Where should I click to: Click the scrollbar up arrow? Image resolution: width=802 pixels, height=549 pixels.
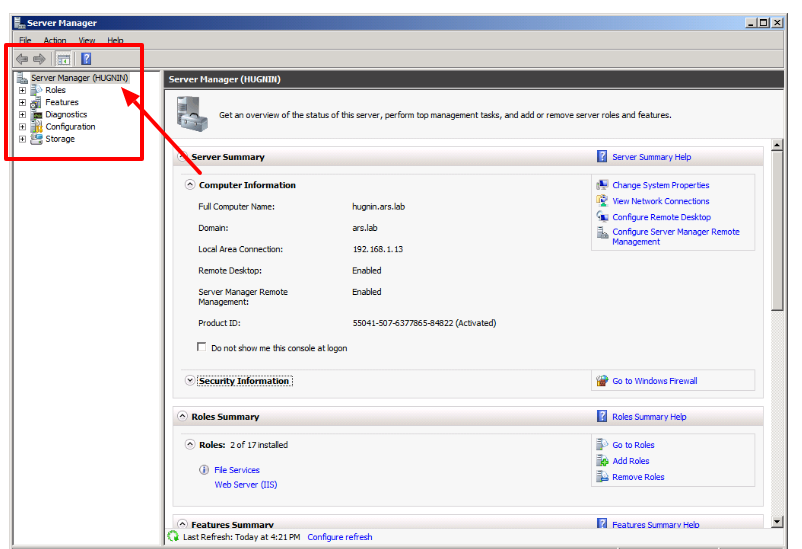(777, 145)
